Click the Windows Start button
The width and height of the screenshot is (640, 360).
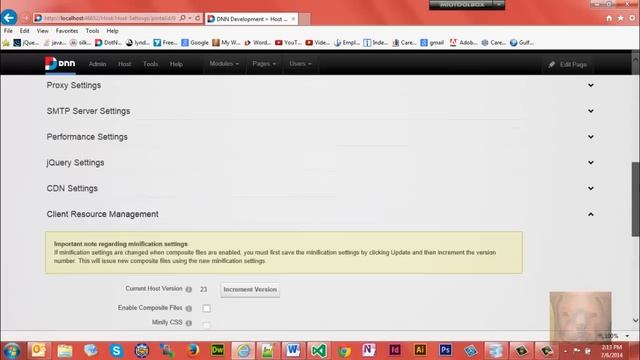point(11,351)
